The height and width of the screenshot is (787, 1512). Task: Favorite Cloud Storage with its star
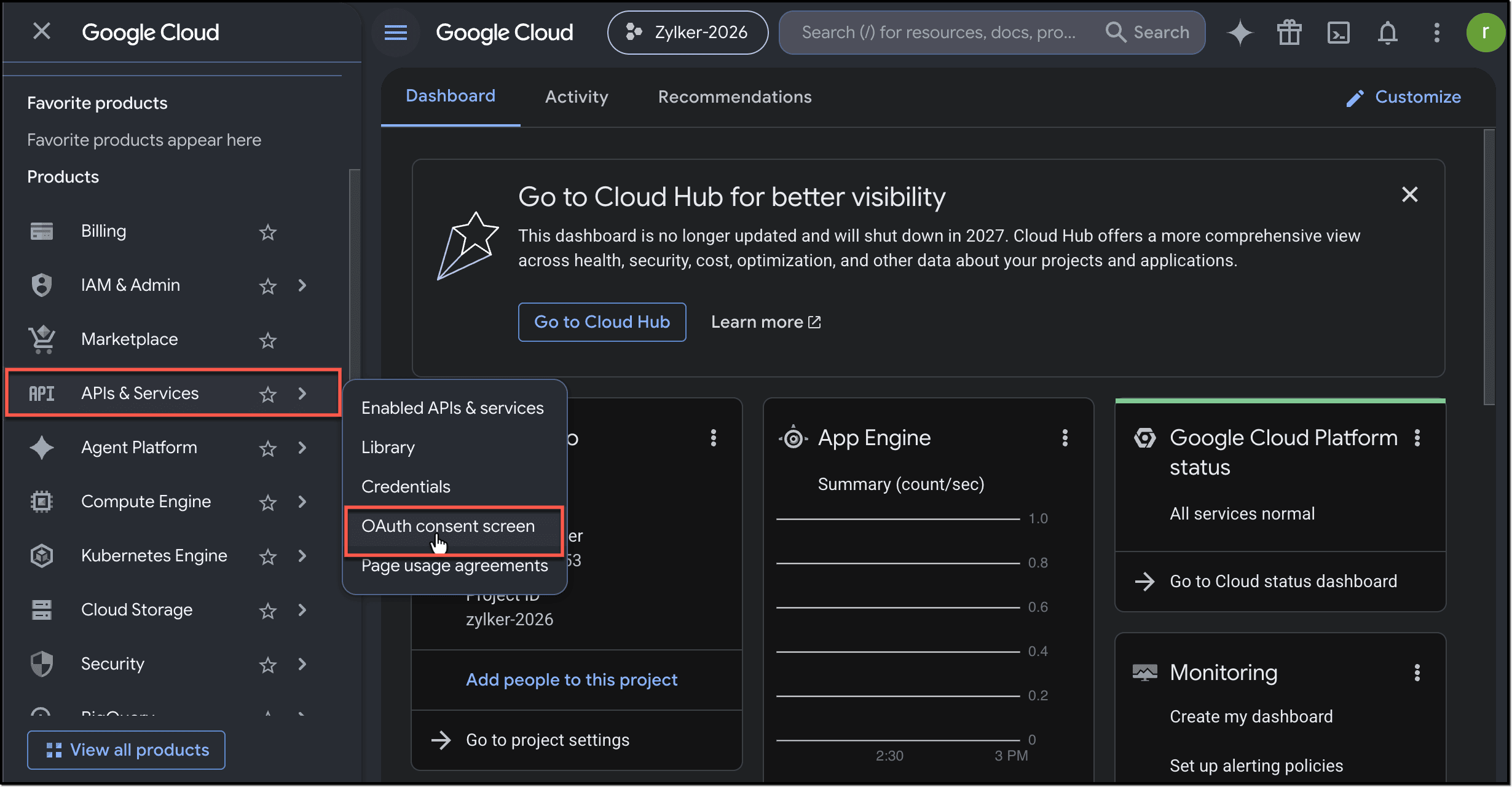tap(268, 611)
